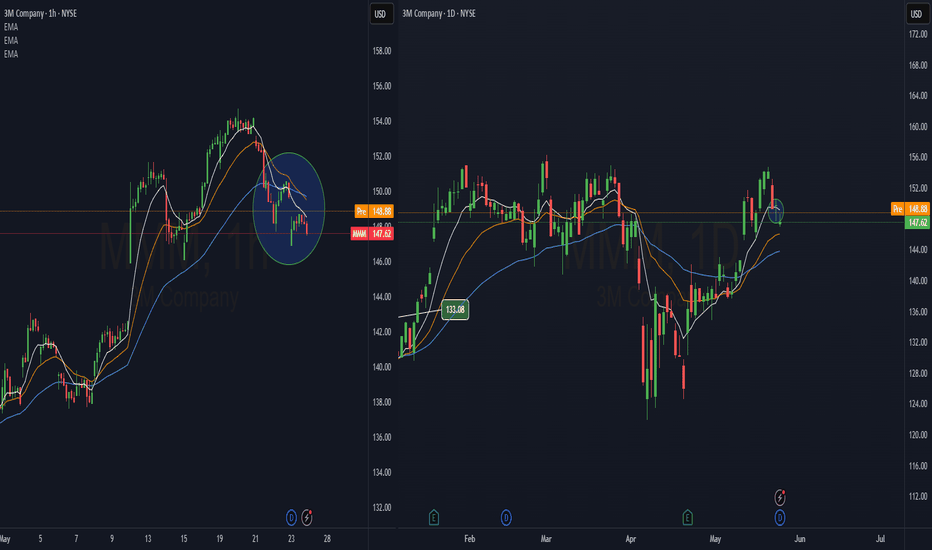Image resolution: width=932 pixels, height=550 pixels.
Task: Open the dividend D icon between Feb and Mar
Action: pyautogui.click(x=506, y=518)
